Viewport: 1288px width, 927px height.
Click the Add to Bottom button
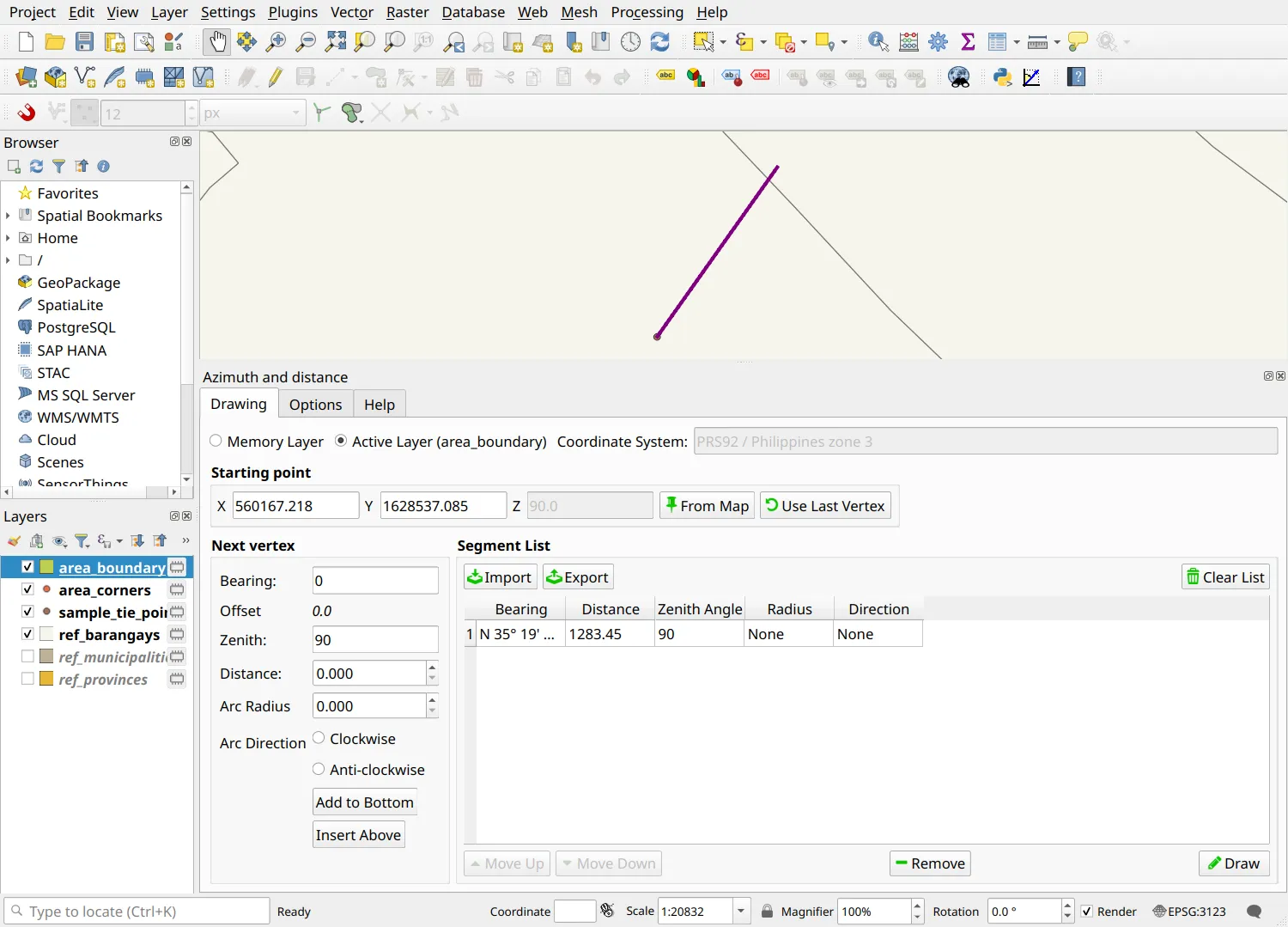pos(365,802)
